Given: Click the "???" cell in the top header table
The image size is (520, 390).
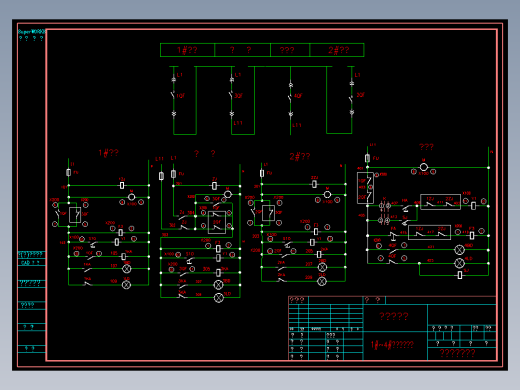Looking at the screenshot, I should coord(290,50).
